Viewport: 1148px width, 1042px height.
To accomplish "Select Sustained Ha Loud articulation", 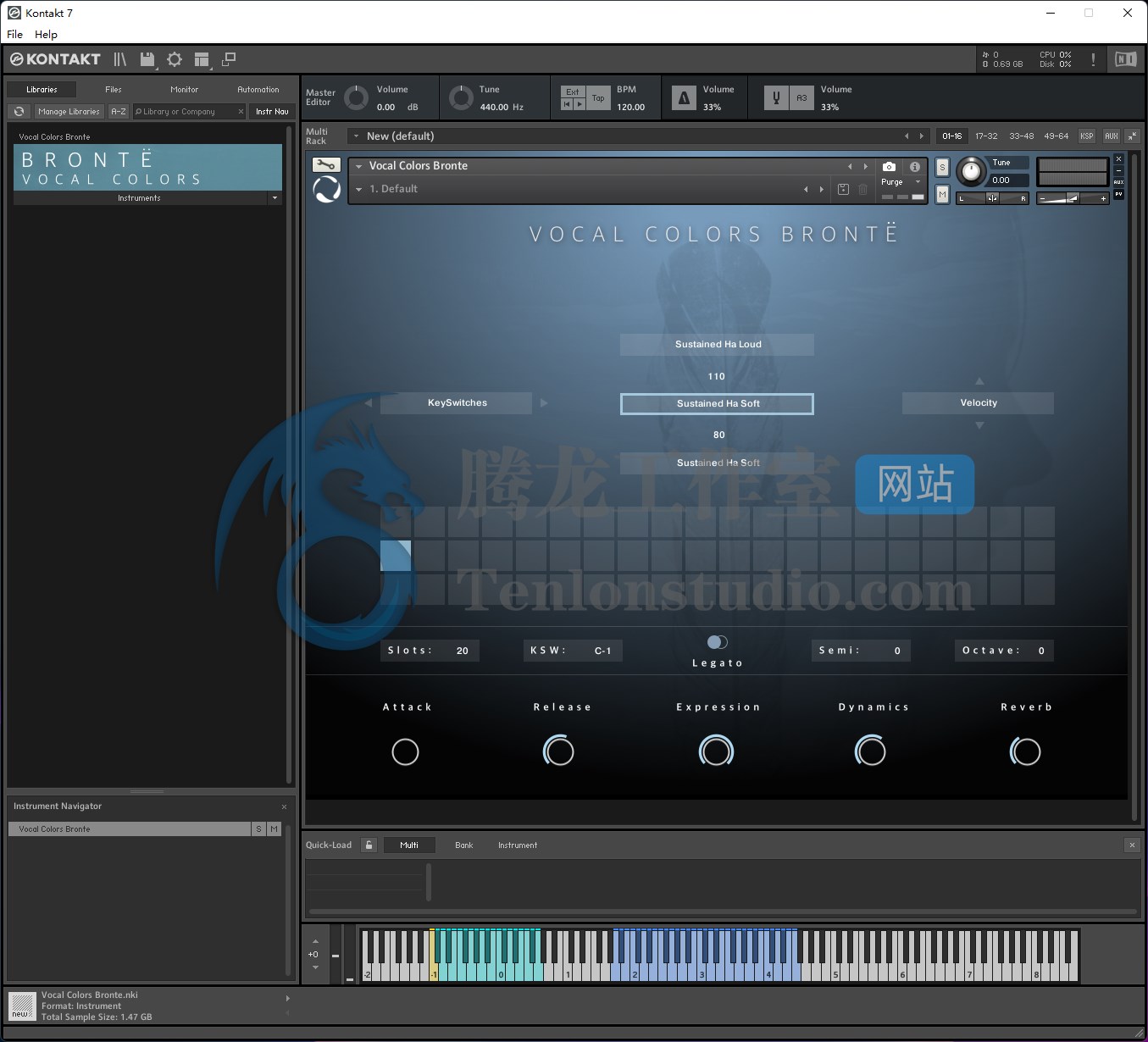I will 718,344.
